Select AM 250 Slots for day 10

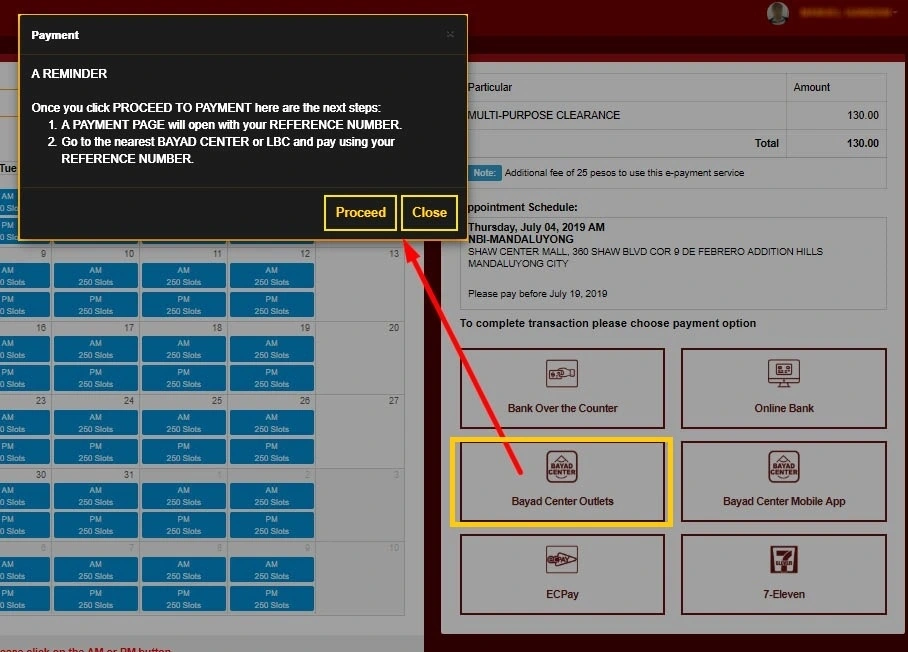96,276
